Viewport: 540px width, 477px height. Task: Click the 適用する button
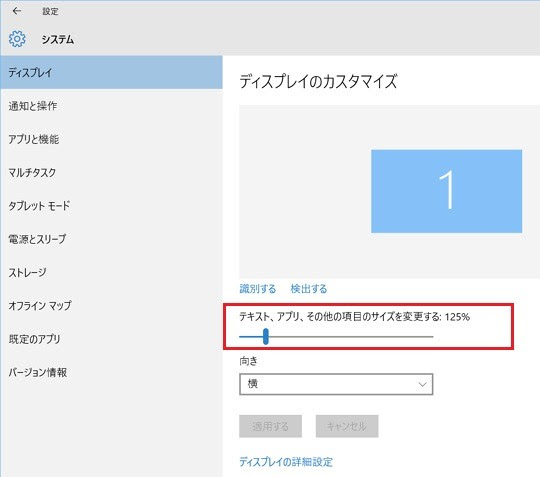point(270,426)
